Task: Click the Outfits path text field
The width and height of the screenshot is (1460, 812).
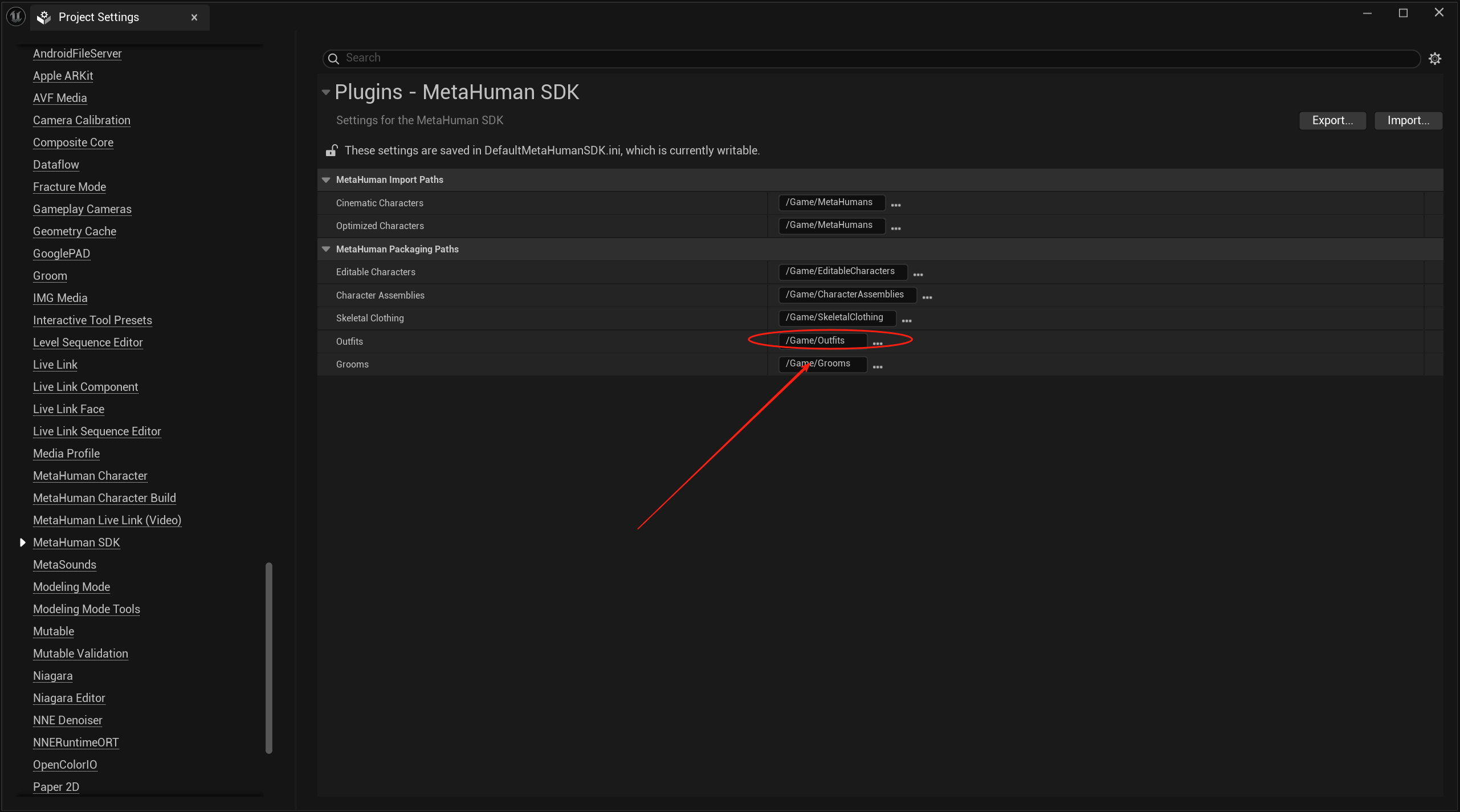Action: (821, 341)
